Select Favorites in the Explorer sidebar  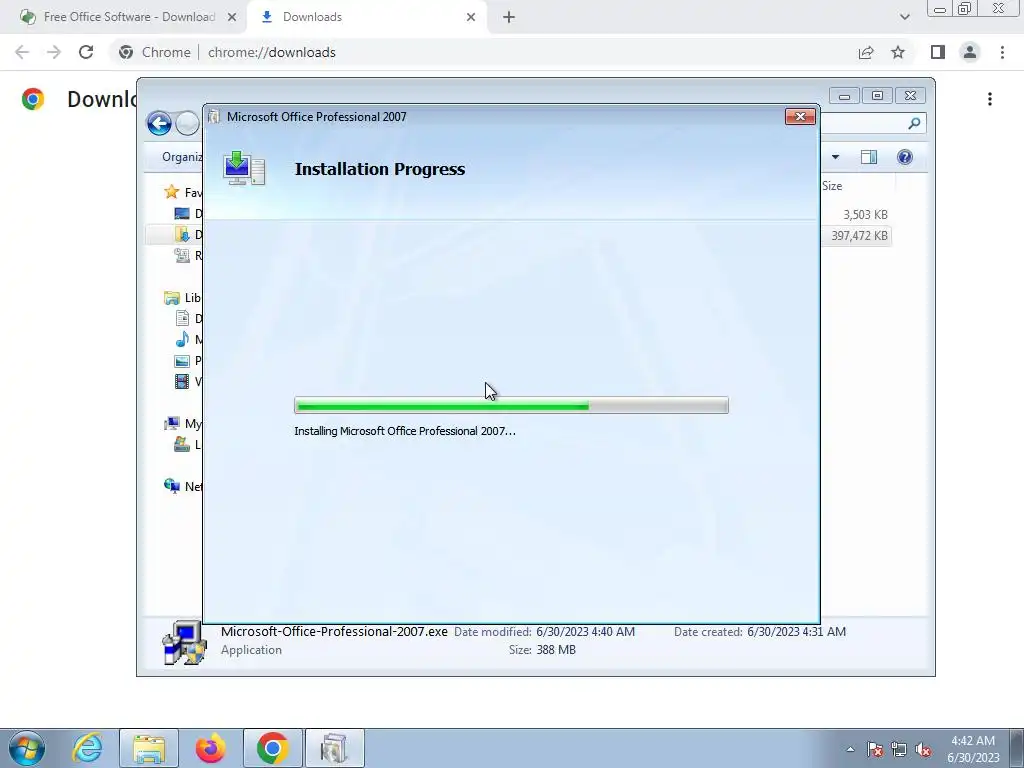183,192
